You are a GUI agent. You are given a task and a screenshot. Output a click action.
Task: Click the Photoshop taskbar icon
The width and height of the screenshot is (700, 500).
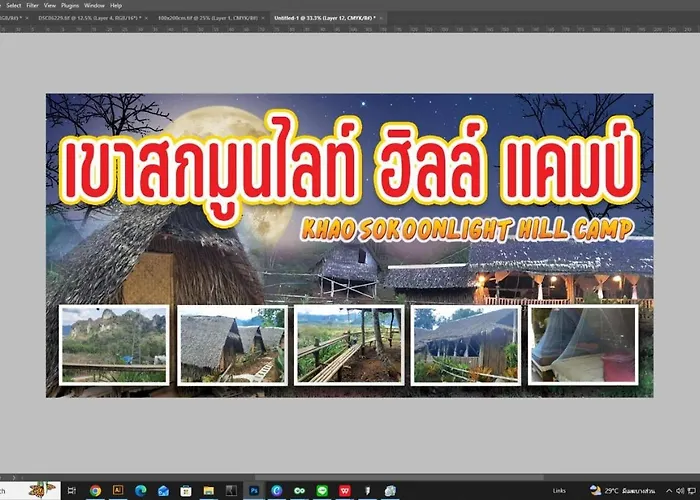pos(254,491)
